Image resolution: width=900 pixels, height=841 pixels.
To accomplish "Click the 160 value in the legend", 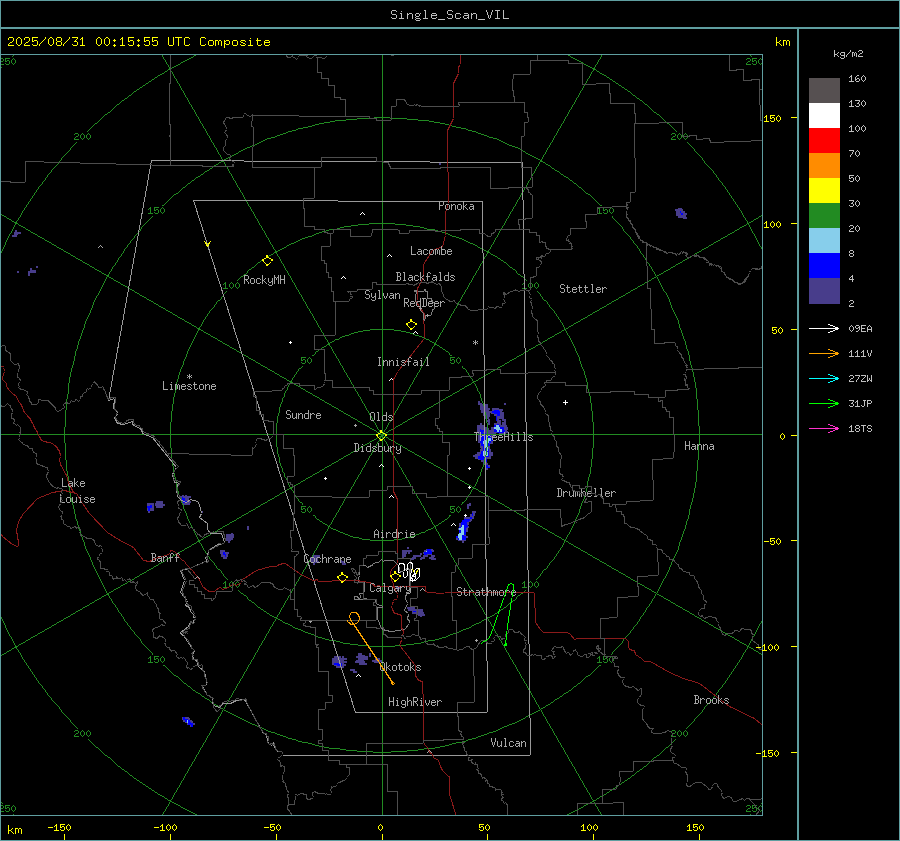I will 857,79.
